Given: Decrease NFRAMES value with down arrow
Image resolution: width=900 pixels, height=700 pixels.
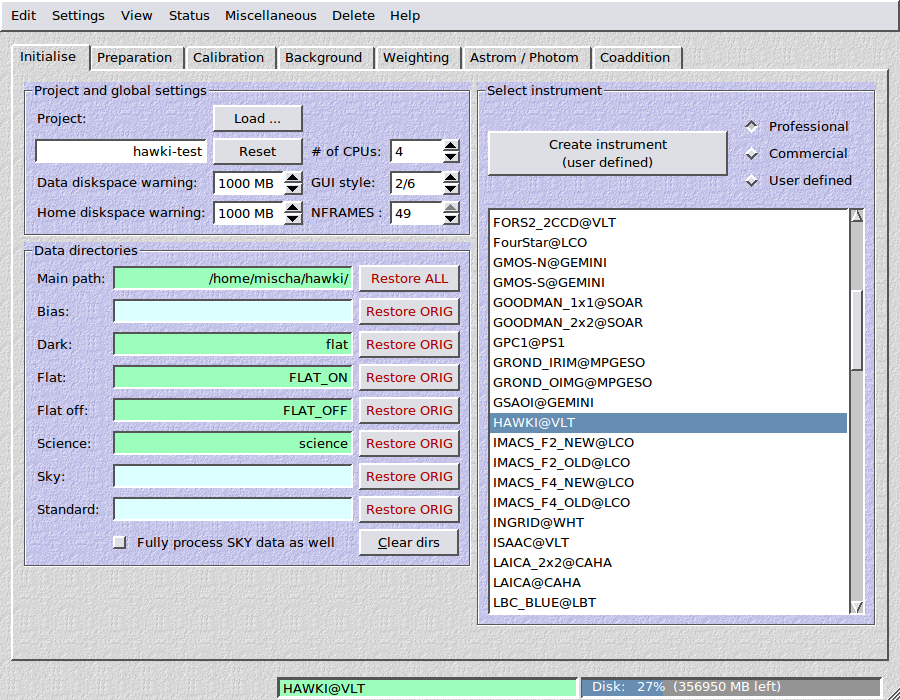Looking at the screenshot, I should click(x=451, y=219).
